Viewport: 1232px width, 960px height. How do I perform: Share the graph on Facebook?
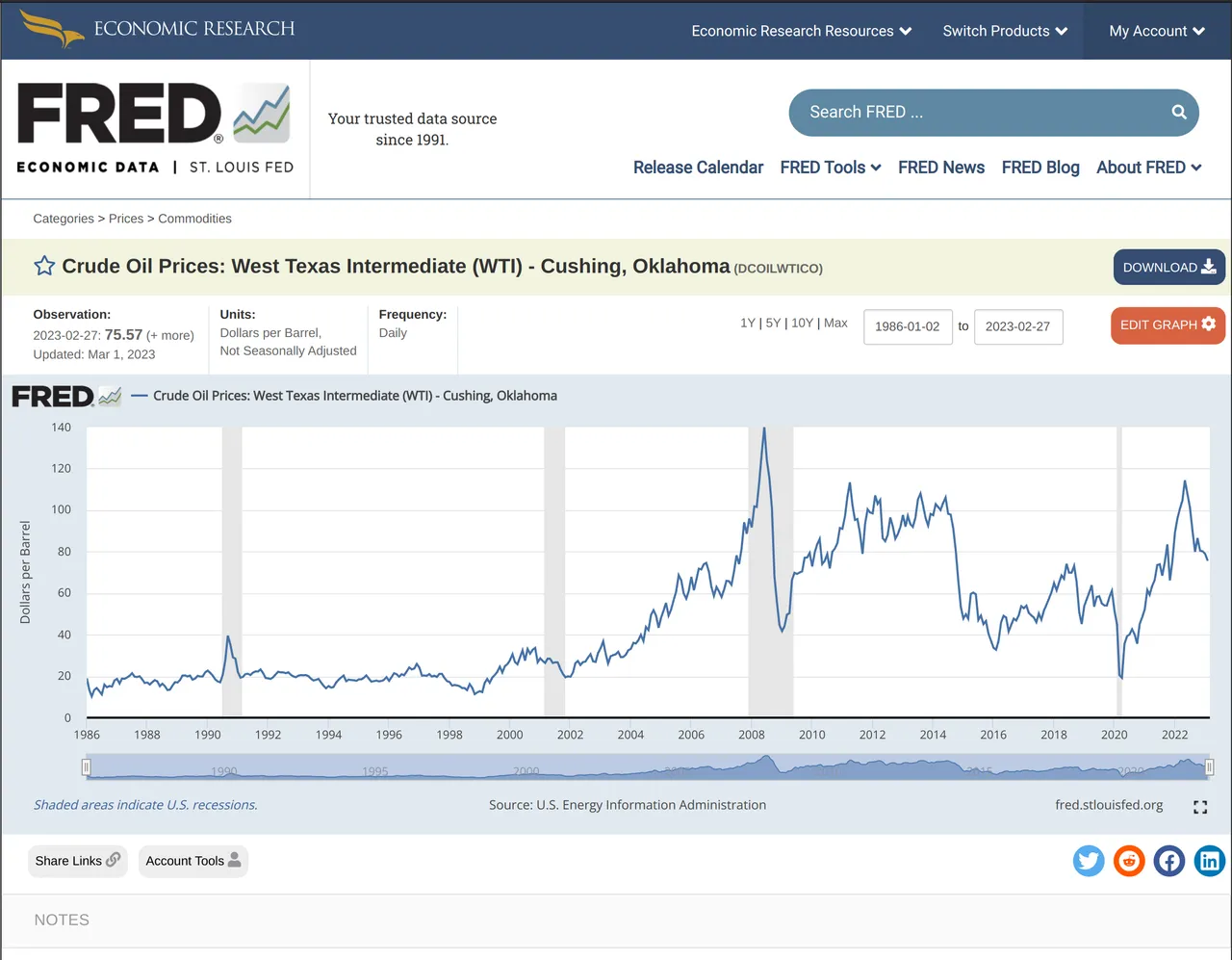click(1169, 861)
